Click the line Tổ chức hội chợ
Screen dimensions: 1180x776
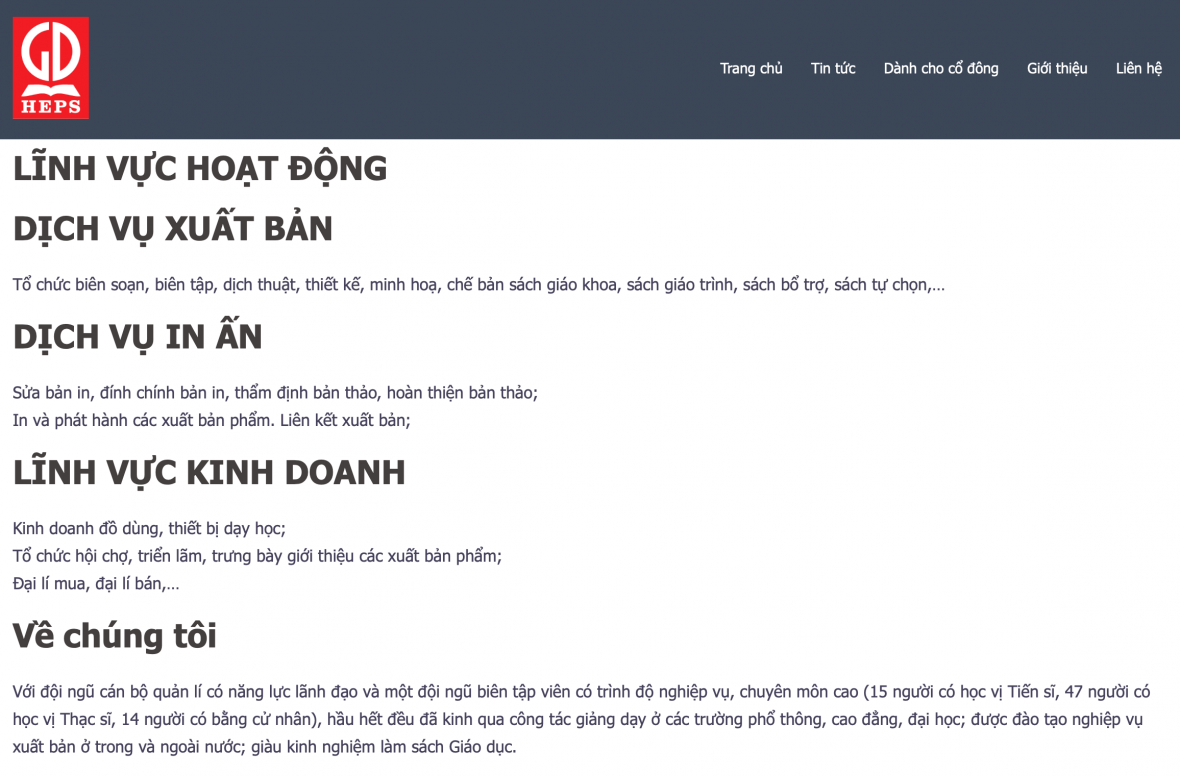[257, 556]
